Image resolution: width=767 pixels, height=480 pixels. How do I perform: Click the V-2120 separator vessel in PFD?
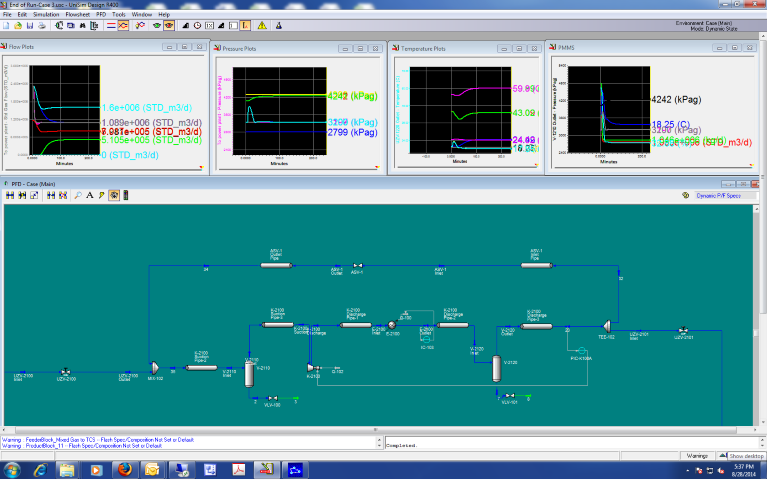pos(495,370)
